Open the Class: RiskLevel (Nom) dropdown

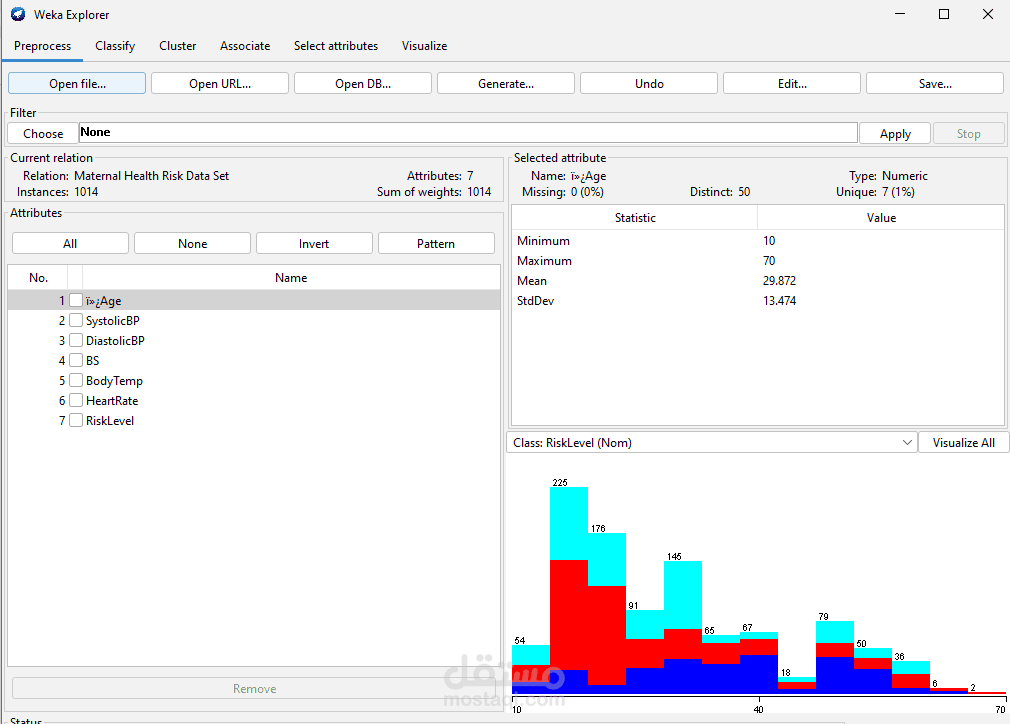[x=712, y=443]
